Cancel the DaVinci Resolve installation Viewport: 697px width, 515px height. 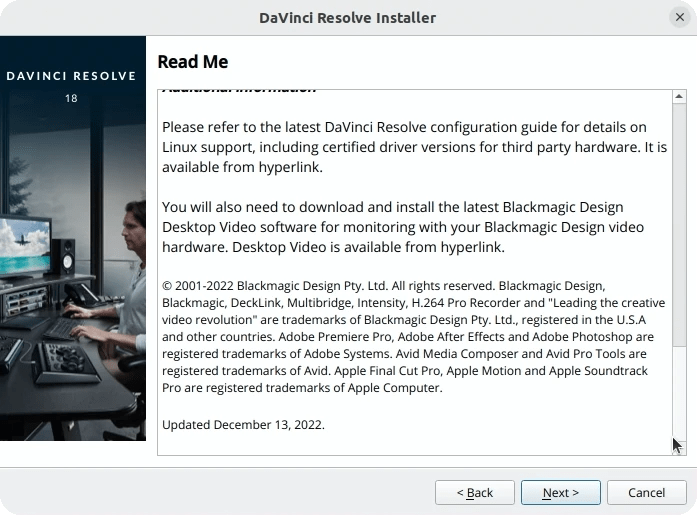tap(646, 492)
